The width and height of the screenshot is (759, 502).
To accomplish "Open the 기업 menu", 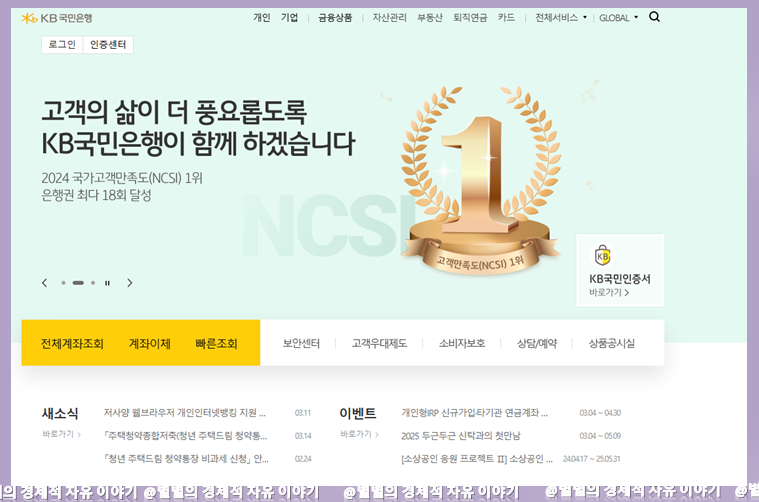I will (289, 17).
